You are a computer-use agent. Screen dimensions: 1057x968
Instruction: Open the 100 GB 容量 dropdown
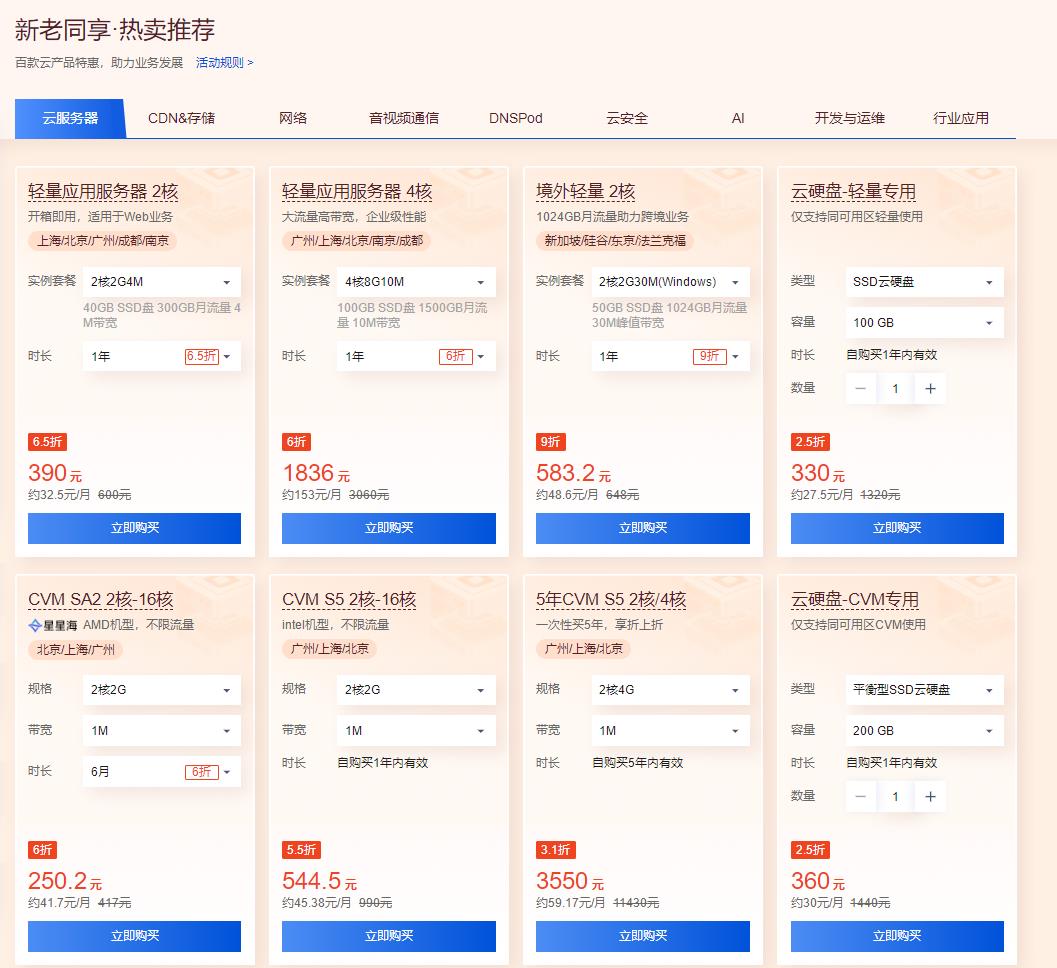click(924, 323)
